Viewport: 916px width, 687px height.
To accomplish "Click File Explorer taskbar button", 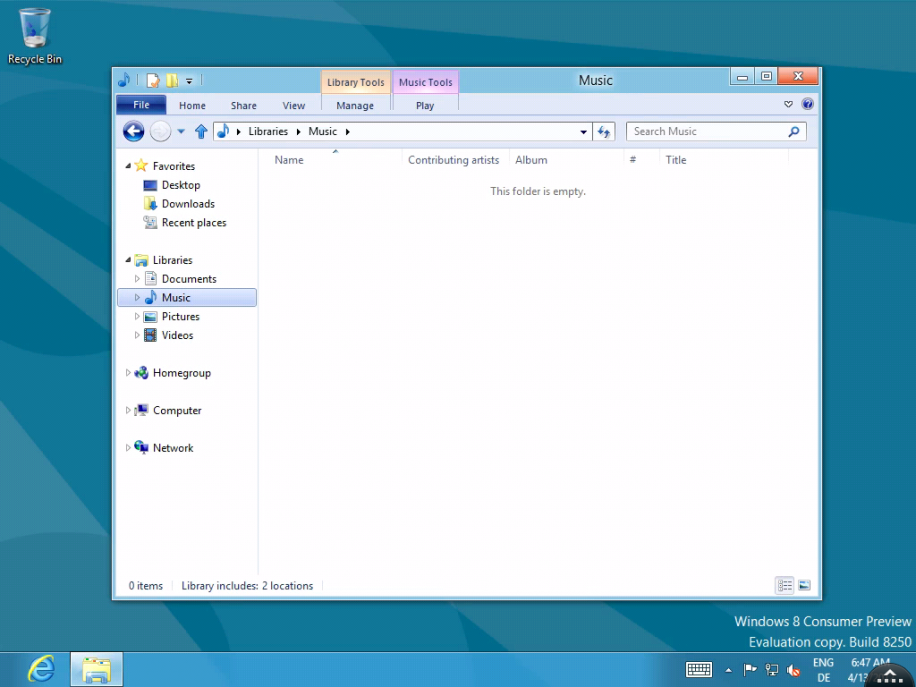I will (x=96, y=669).
